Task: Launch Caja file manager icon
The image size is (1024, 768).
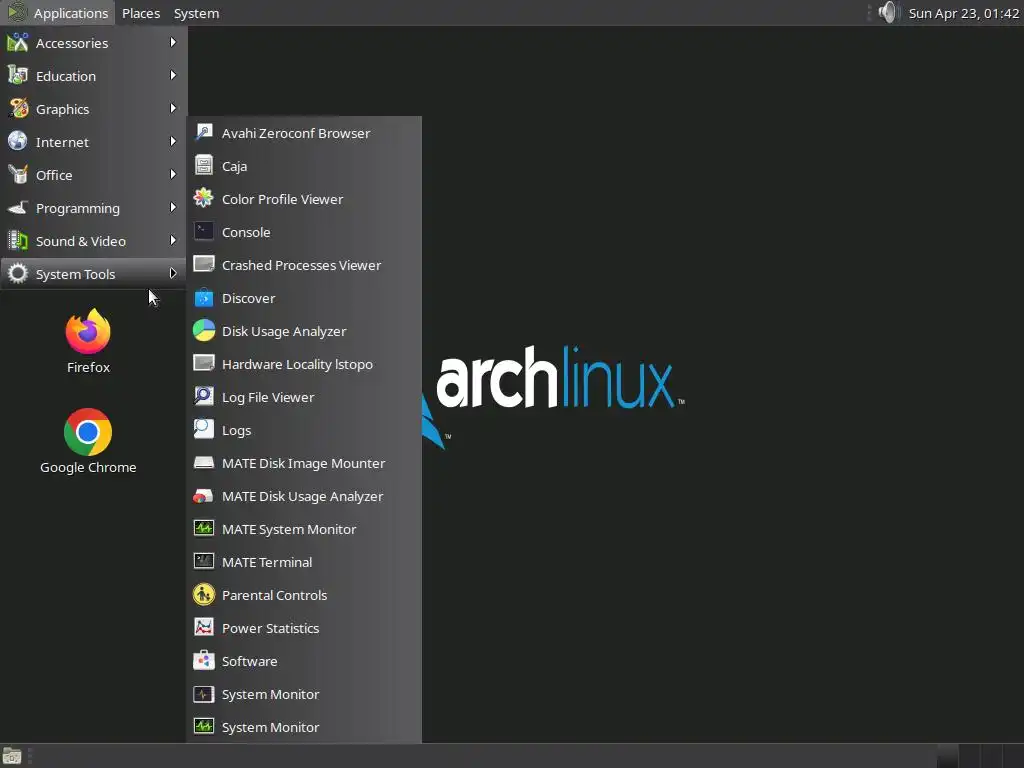Action: click(x=204, y=165)
